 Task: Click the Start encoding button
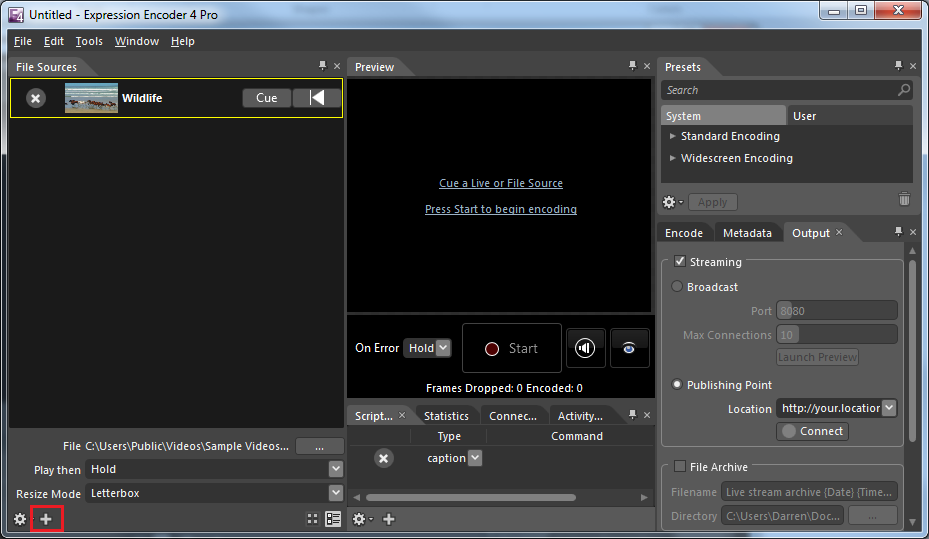coord(512,348)
